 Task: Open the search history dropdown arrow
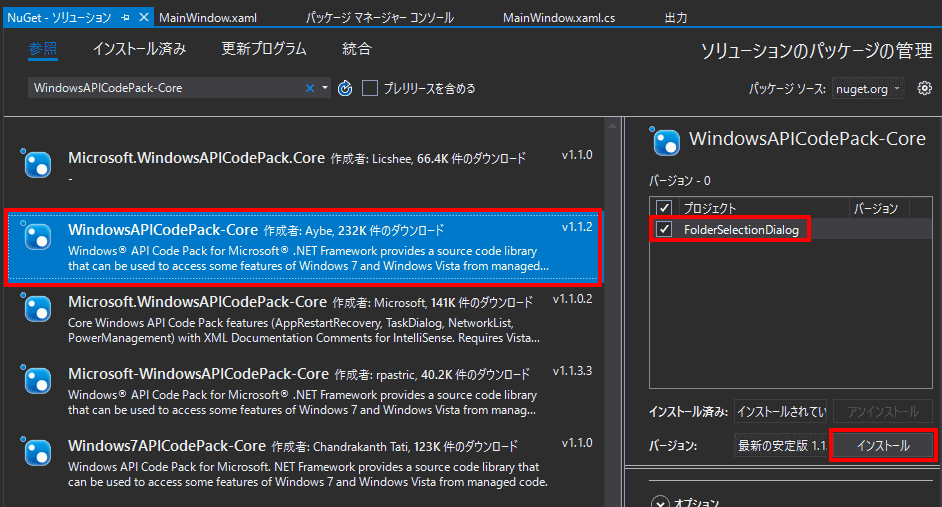click(x=324, y=88)
